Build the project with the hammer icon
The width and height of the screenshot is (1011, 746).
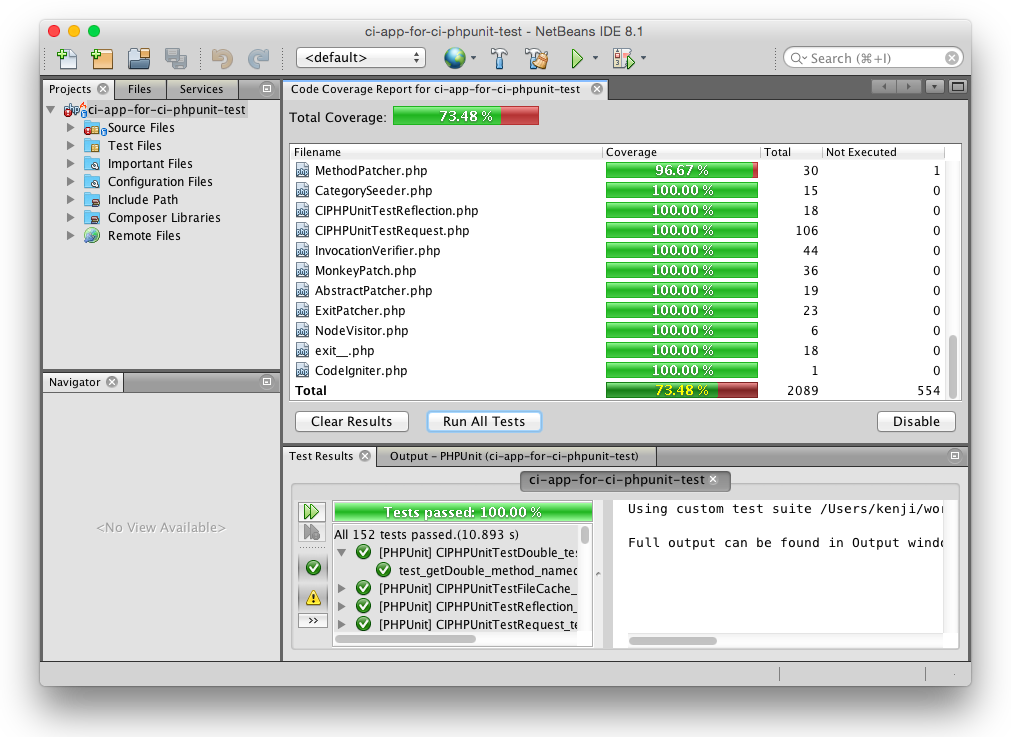[498, 58]
